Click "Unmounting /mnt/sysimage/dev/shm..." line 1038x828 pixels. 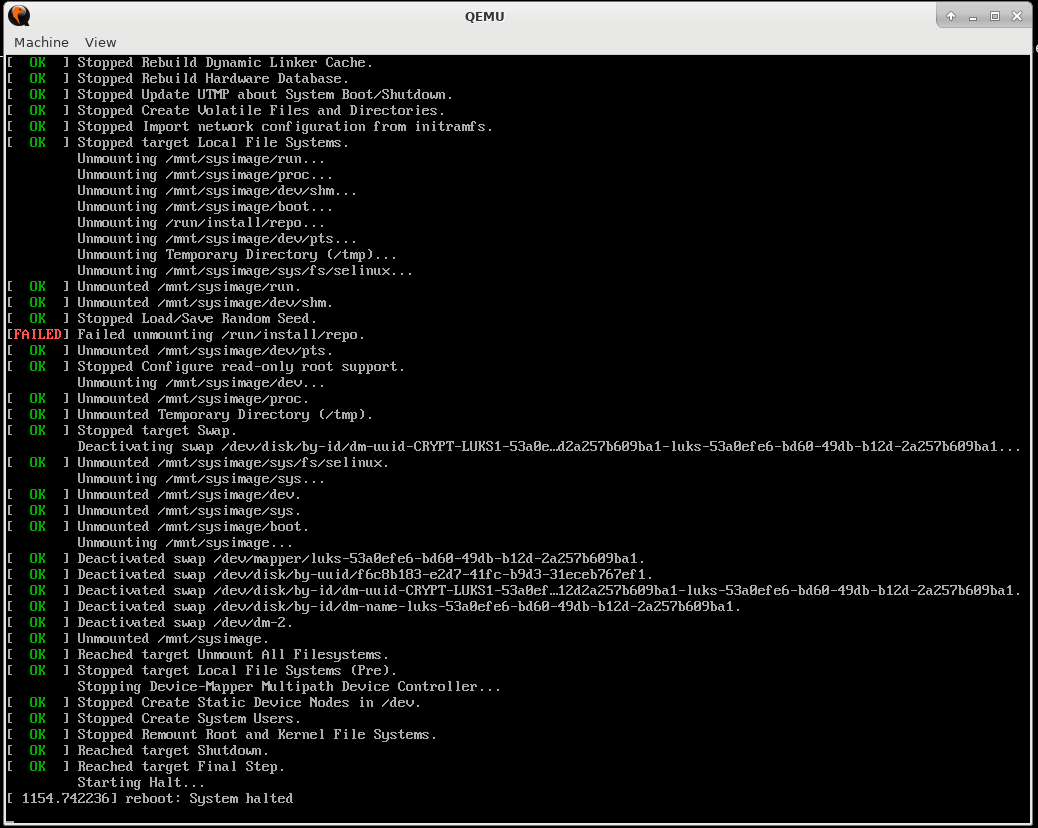[216, 191]
